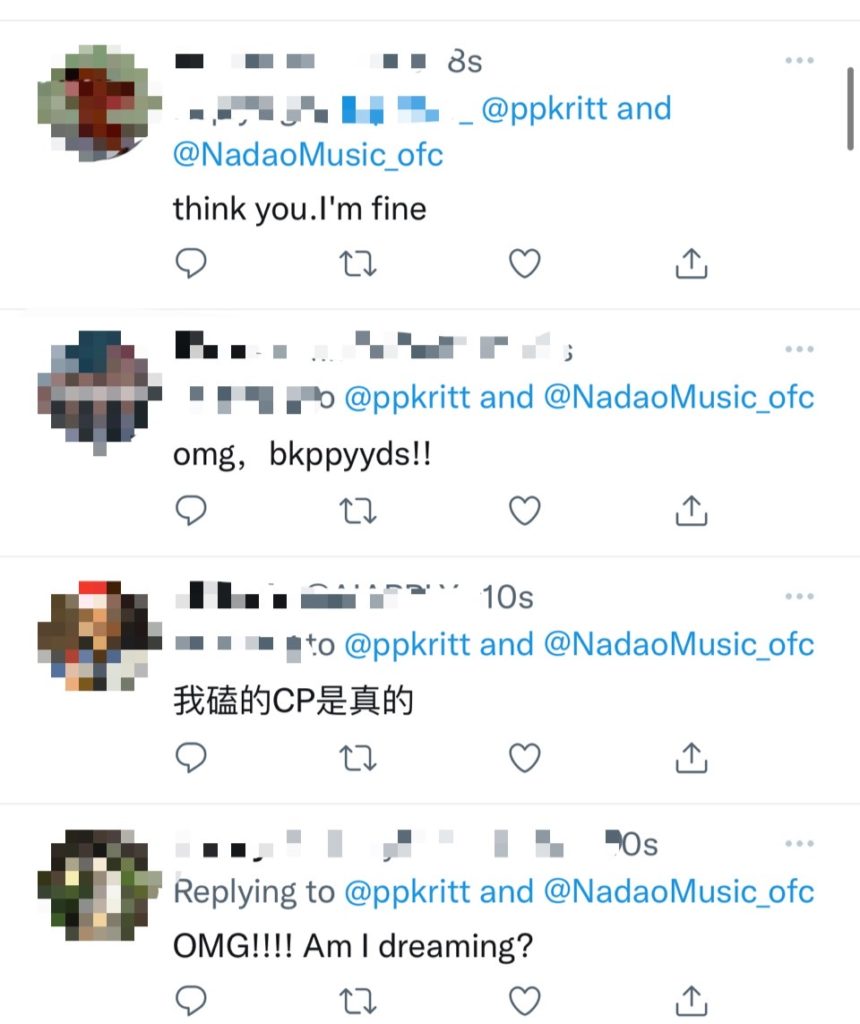The image size is (860, 1024).
Task: Expand options menu of "Am I dreaming?" tweet
Action: tap(799, 843)
